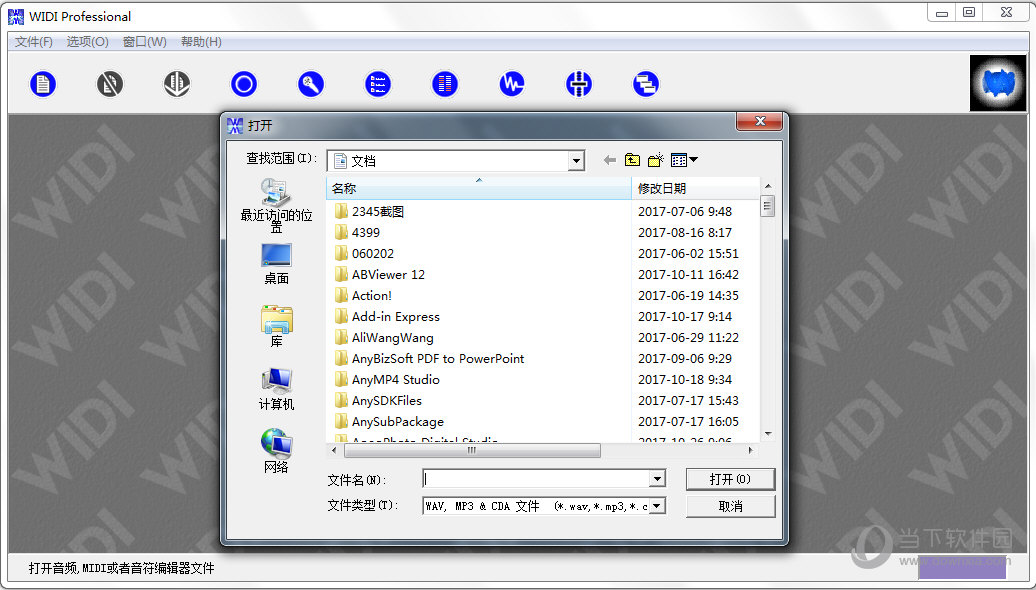Click the blue piano-roll columns toolbar icon
The height and width of the screenshot is (590, 1036).
click(445, 84)
